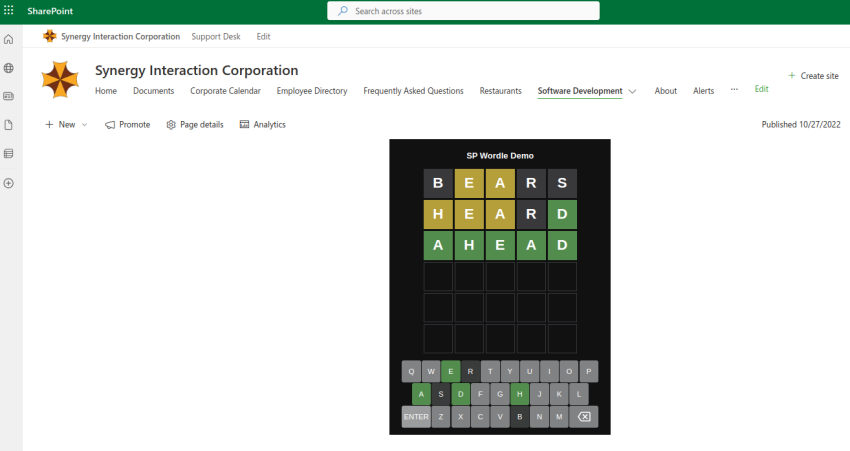Open the more navigation items ellipsis
The height and width of the screenshot is (451, 850).
[x=734, y=89]
